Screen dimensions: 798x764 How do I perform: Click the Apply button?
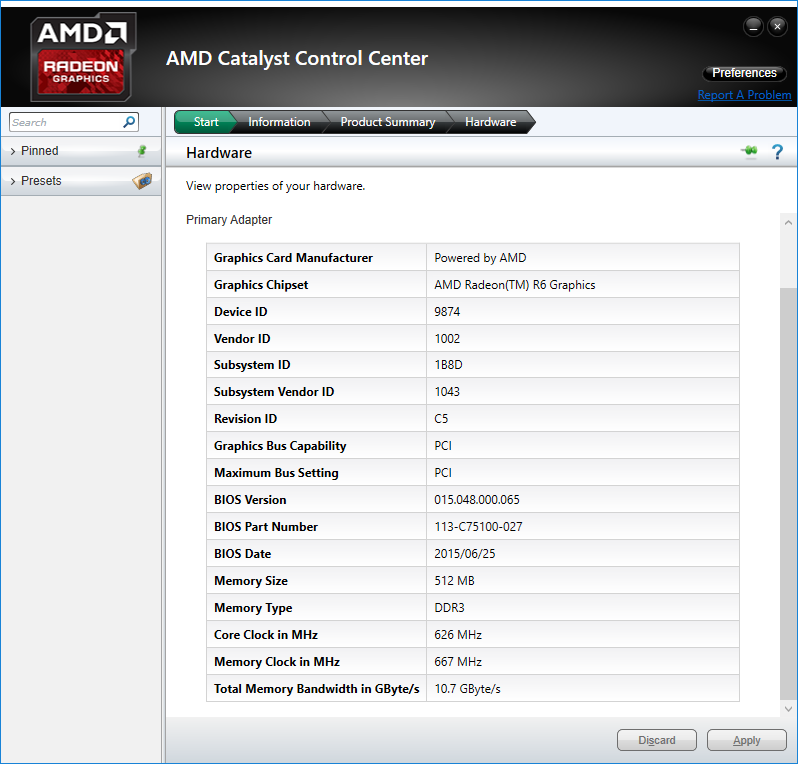click(747, 740)
